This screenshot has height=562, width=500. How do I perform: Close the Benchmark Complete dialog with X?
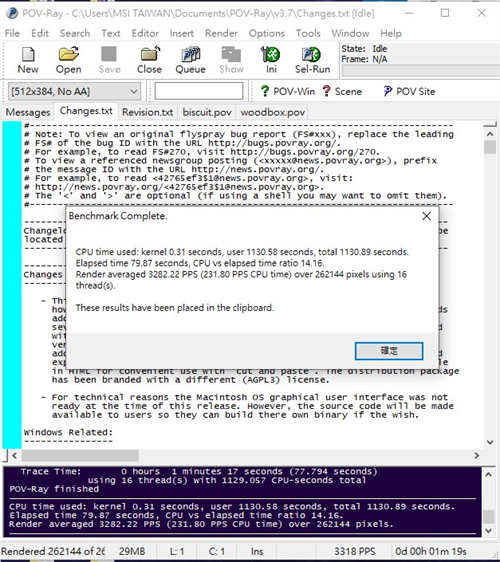coord(426,216)
